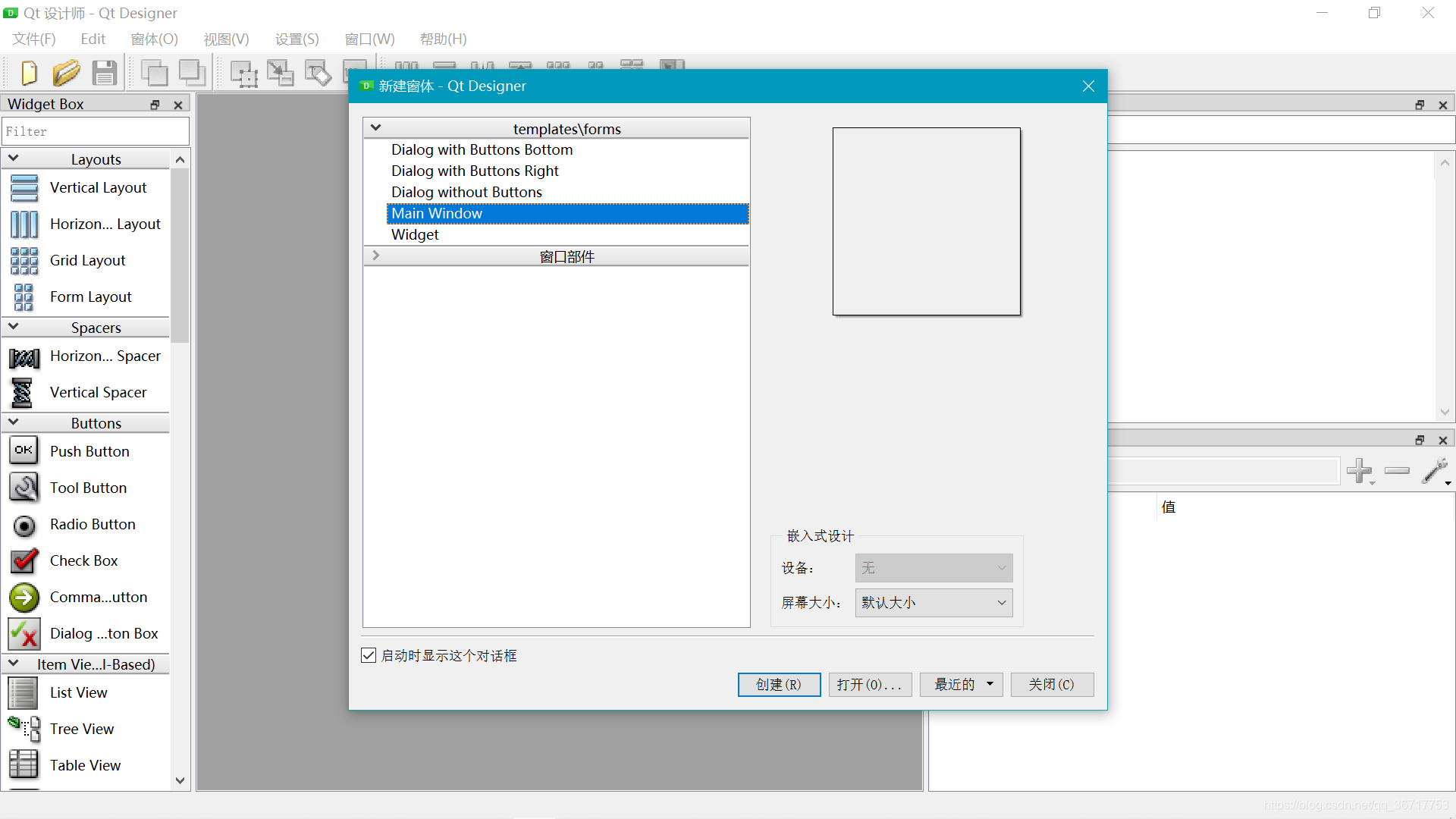Click the Edit Widgets mode icon
Screen dimensions: 1456x819
tap(243, 74)
